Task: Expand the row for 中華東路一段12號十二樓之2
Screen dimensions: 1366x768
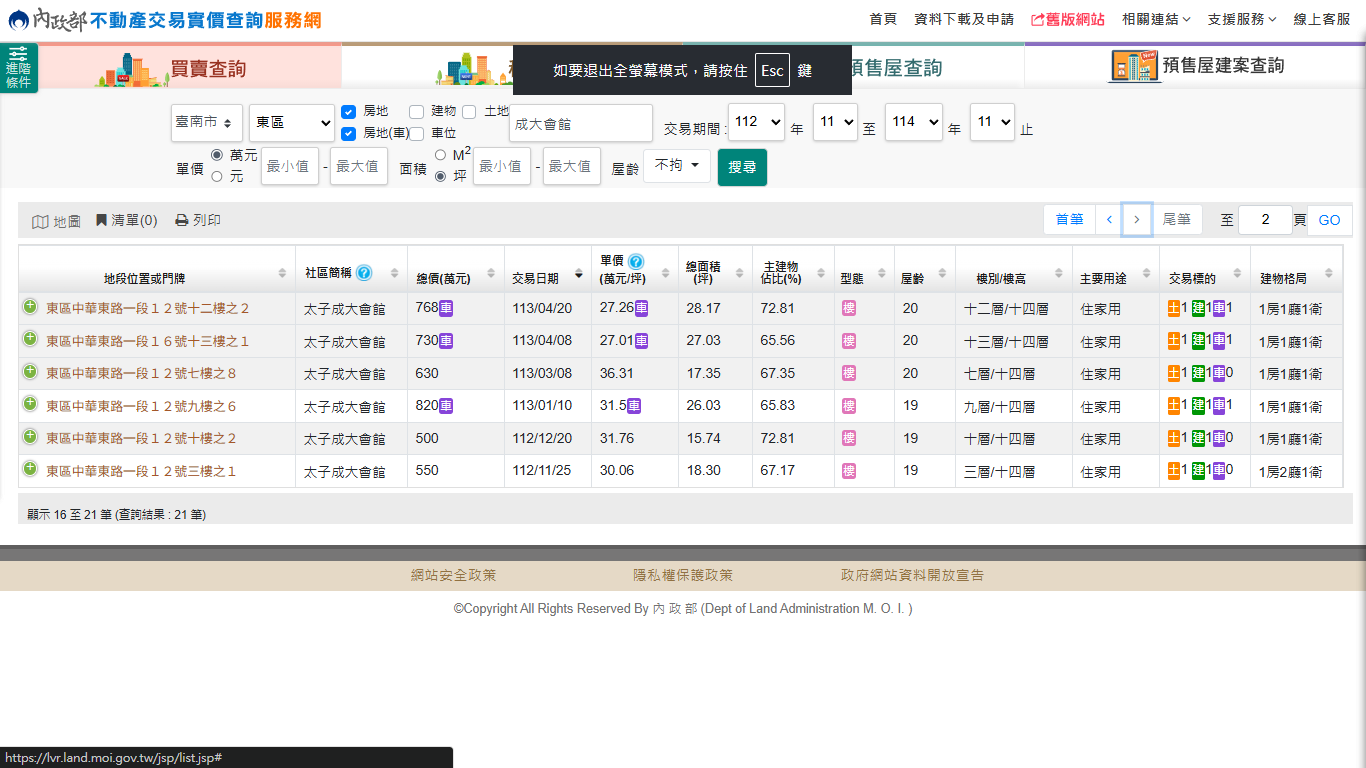Action: (30, 308)
